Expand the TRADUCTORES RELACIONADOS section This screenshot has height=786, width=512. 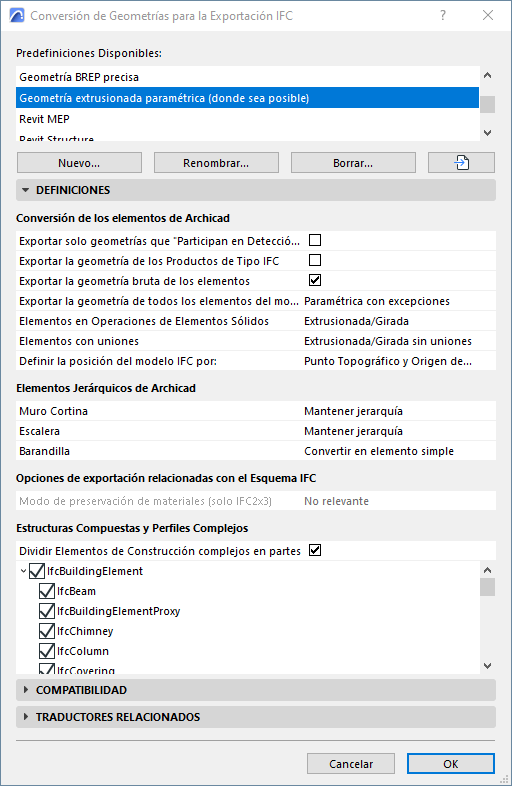coord(256,717)
